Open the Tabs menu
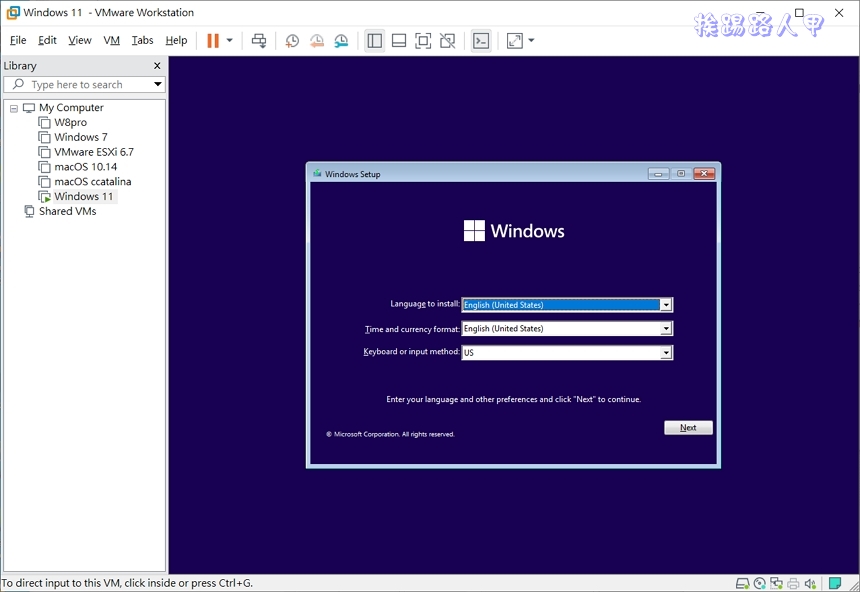 (x=142, y=40)
